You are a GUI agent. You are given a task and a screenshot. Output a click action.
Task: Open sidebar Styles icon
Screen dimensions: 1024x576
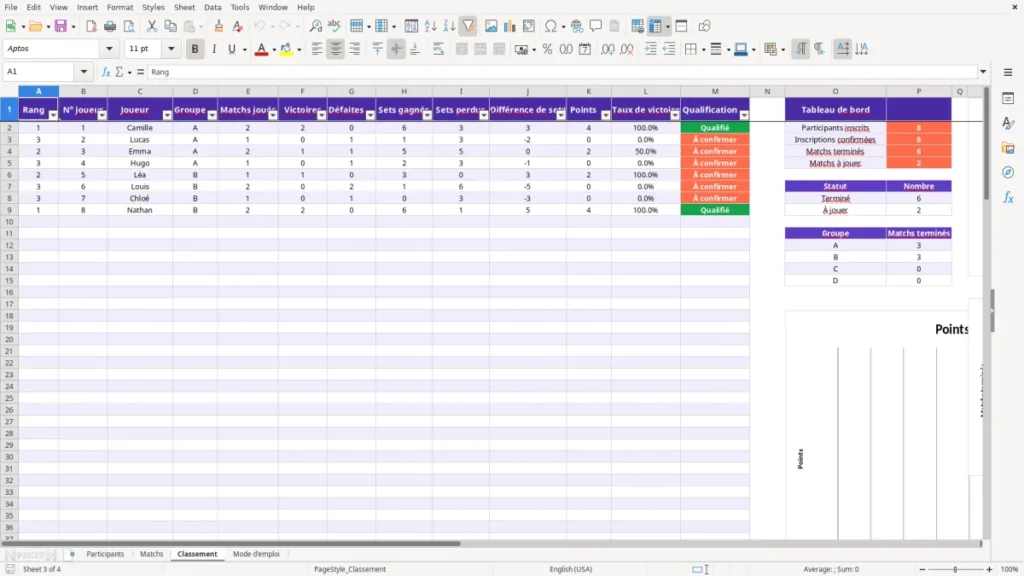coord(1008,123)
